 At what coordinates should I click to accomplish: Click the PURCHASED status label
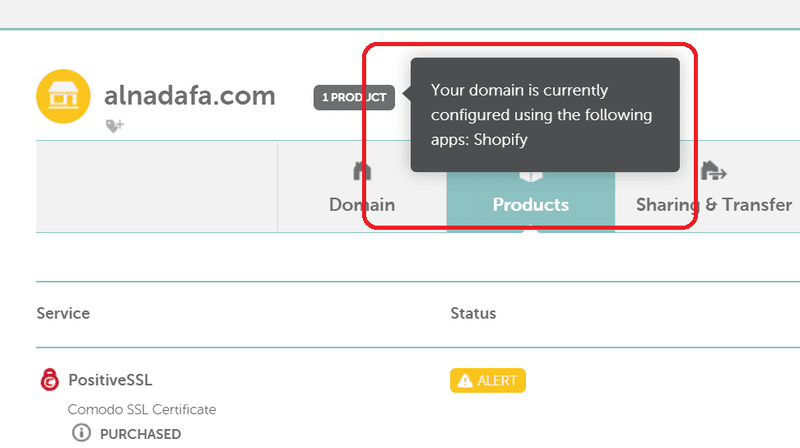140,434
